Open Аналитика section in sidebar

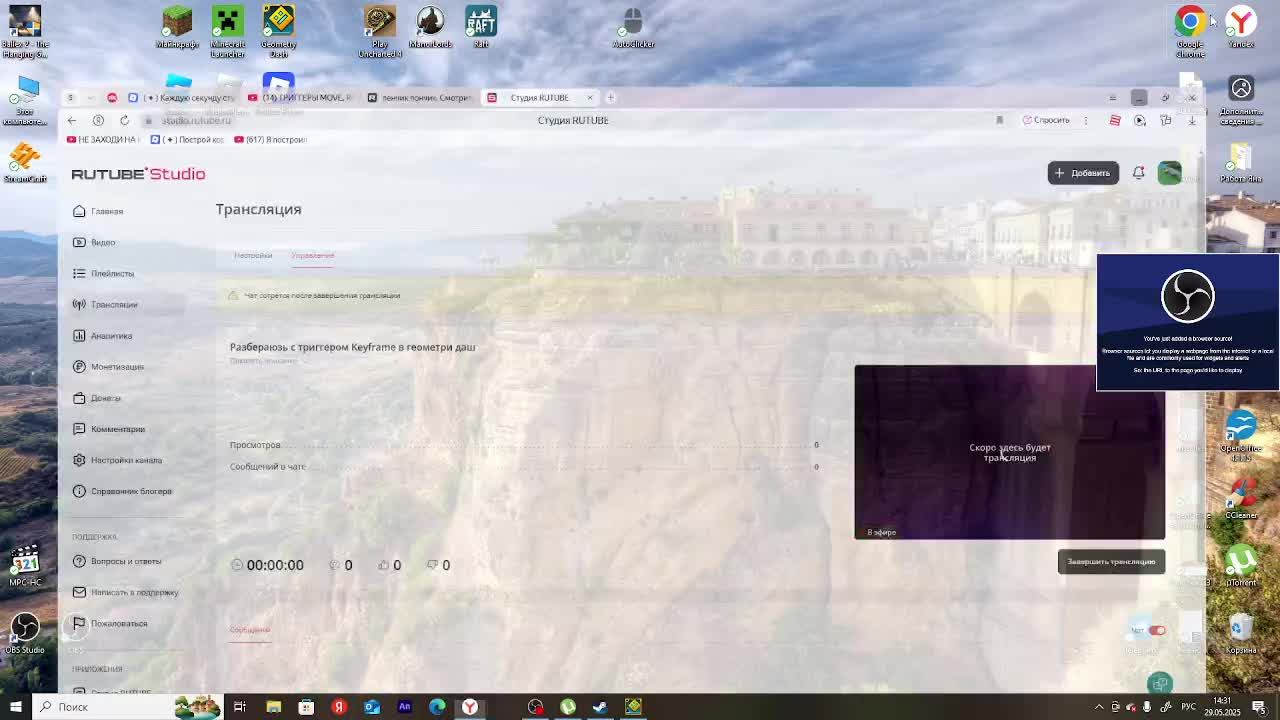102,335
